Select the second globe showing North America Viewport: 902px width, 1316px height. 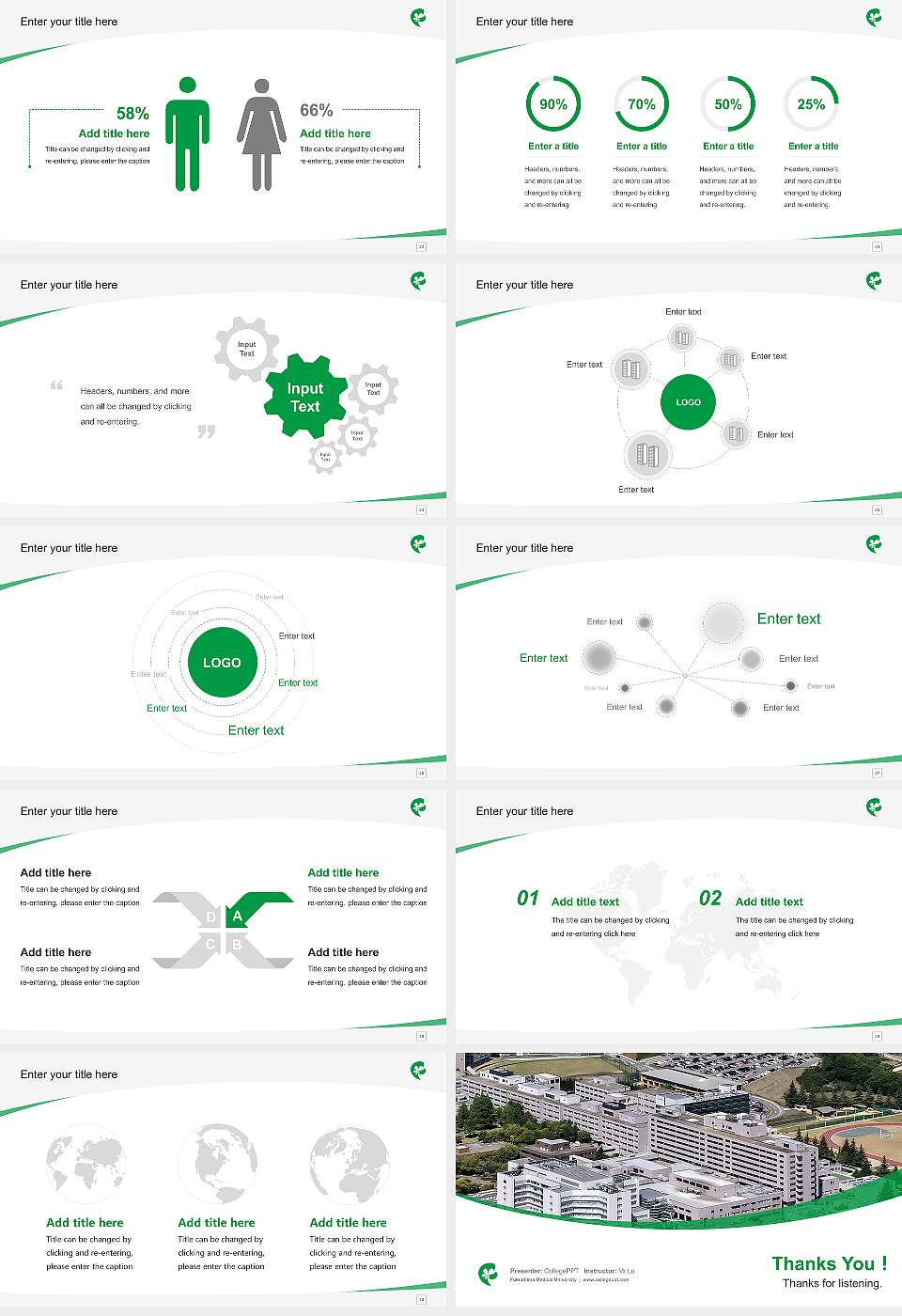tap(217, 1164)
